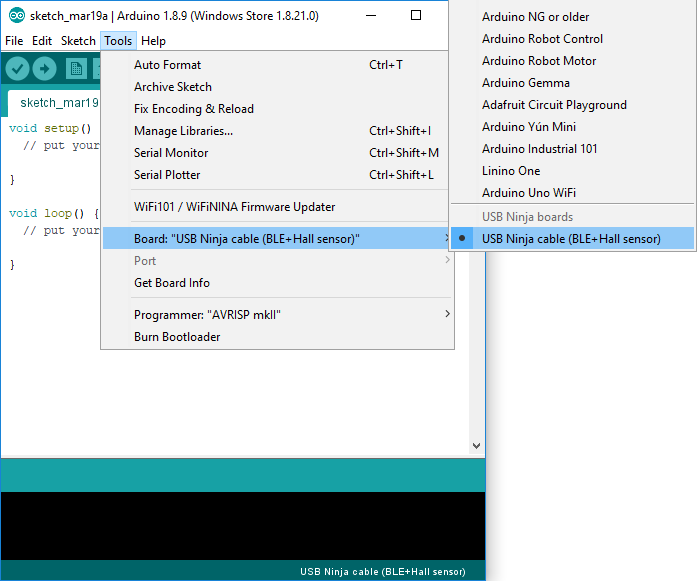Select Arduino Robot Motor board
697x581 pixels.
pyautogui.click(x=573, y=61)
